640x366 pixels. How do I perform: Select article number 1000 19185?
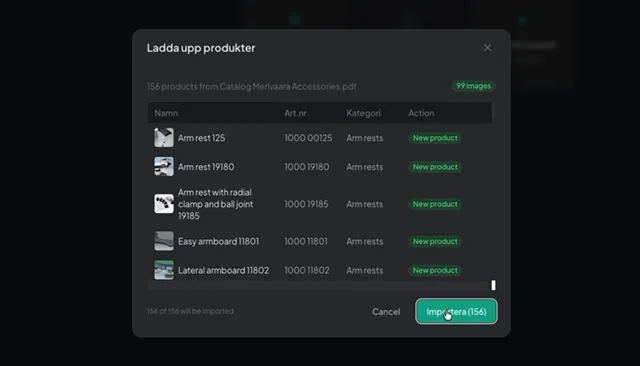[307, 204]
